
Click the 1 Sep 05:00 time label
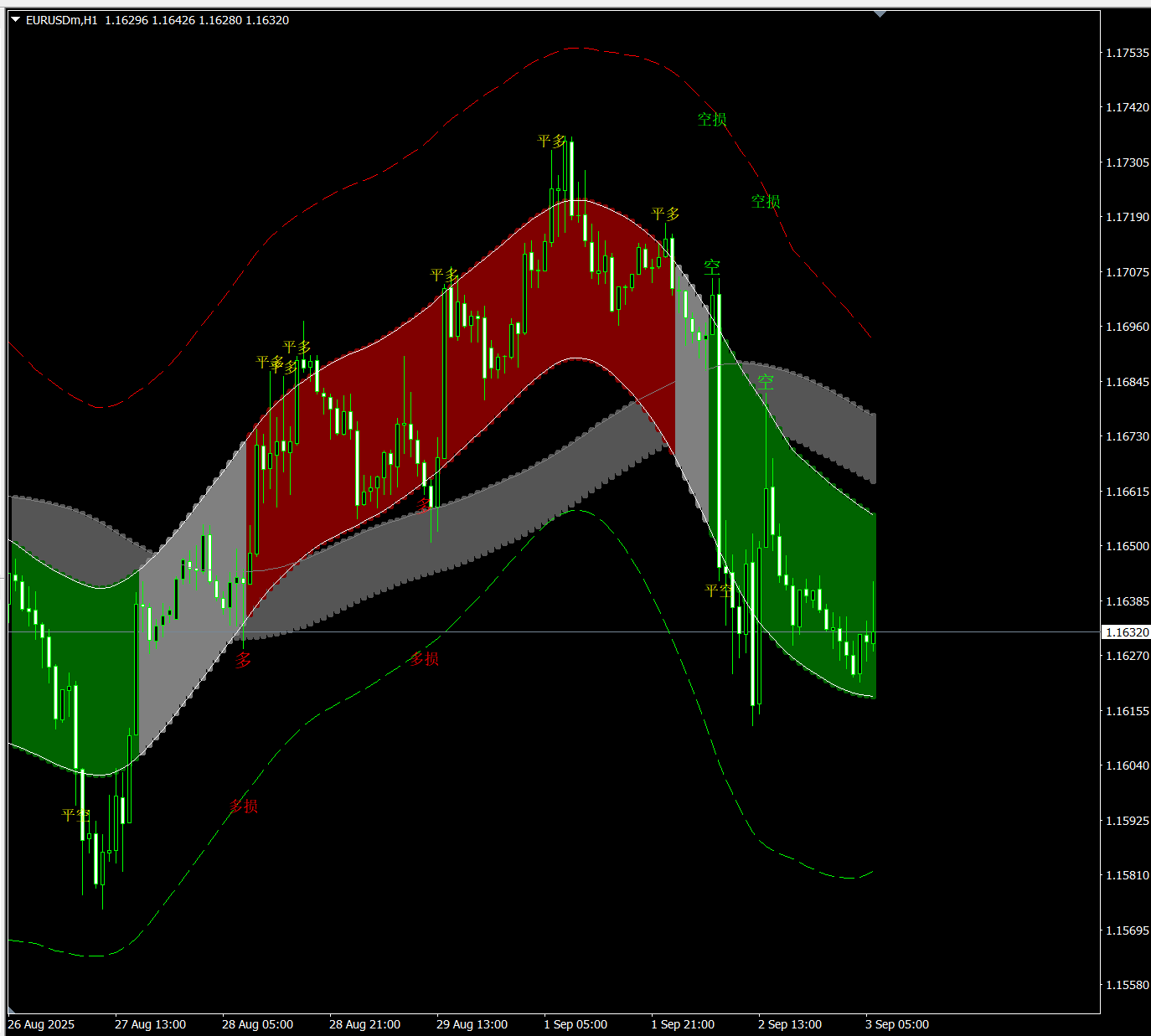pyautogui.click(x=575, y=1024)
